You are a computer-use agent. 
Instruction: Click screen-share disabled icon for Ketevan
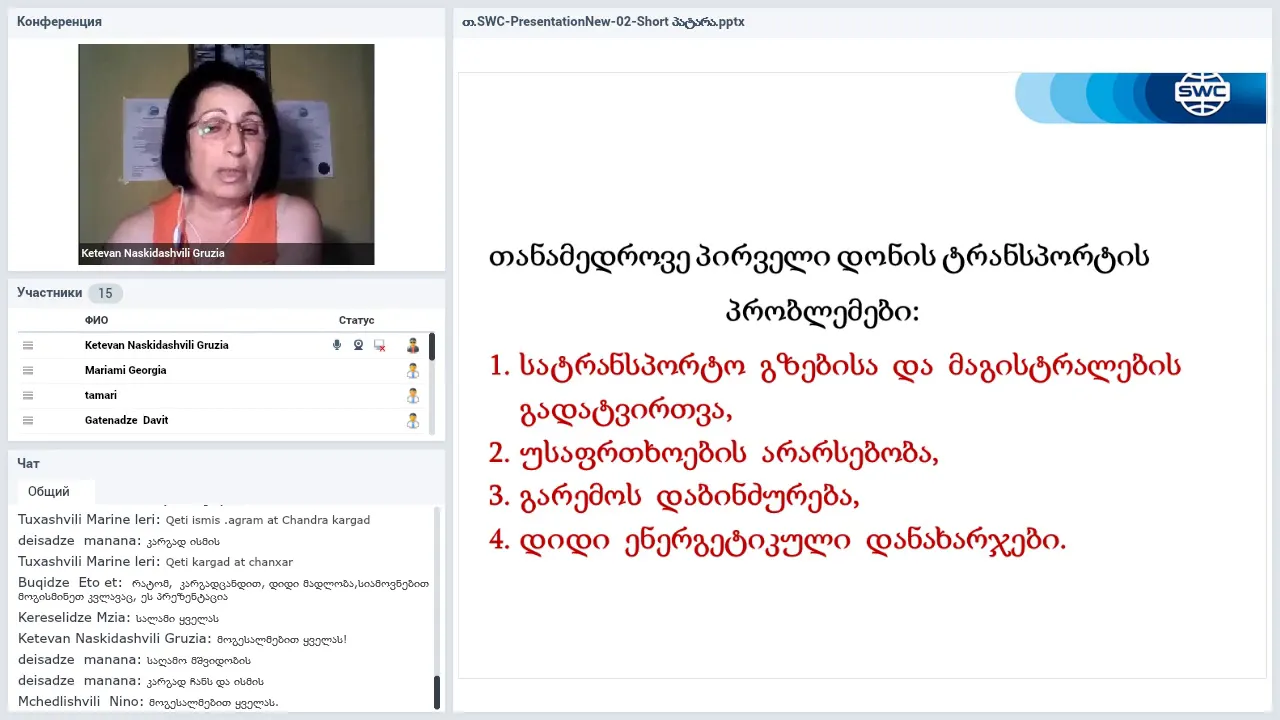[380, 345]
